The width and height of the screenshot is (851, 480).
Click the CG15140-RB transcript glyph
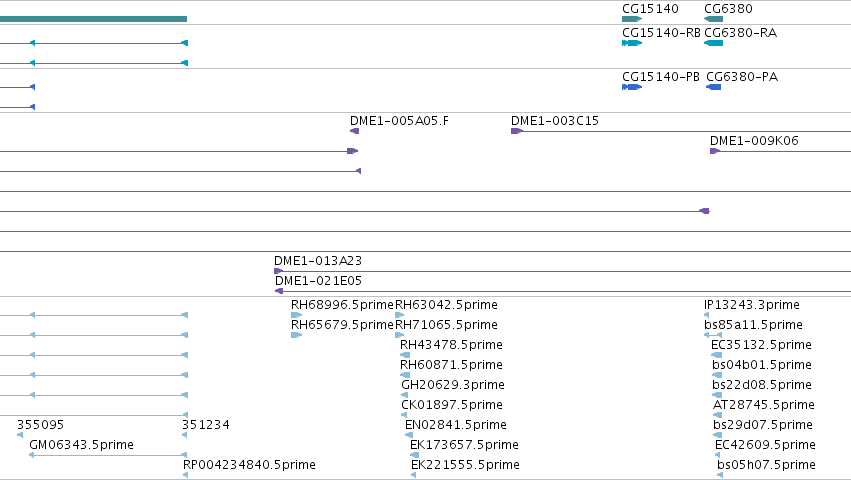coord(632,43)
